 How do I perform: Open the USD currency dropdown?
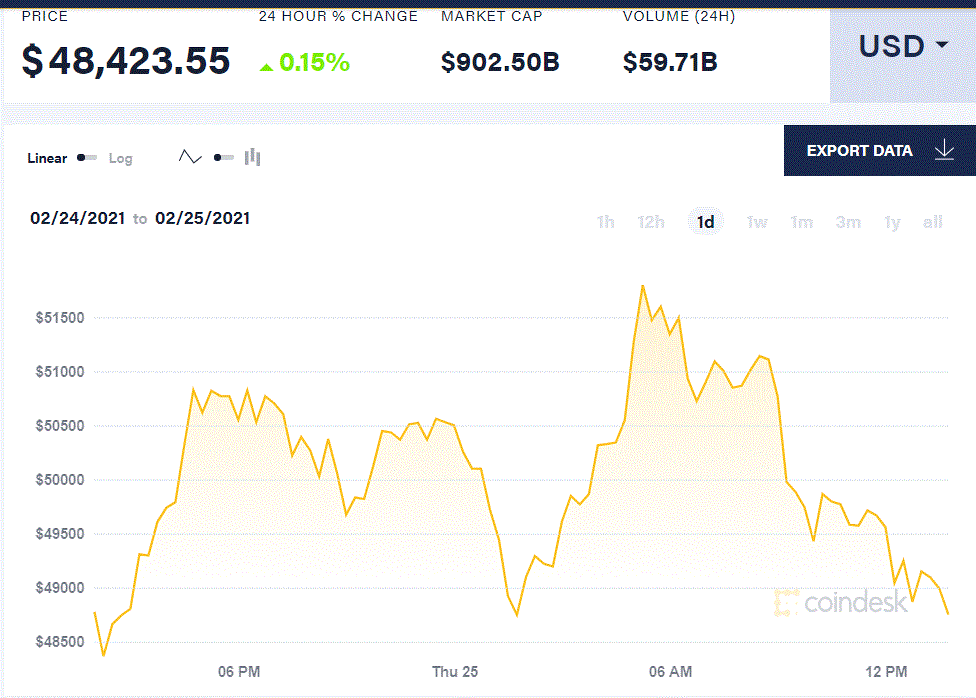[899, 46]
